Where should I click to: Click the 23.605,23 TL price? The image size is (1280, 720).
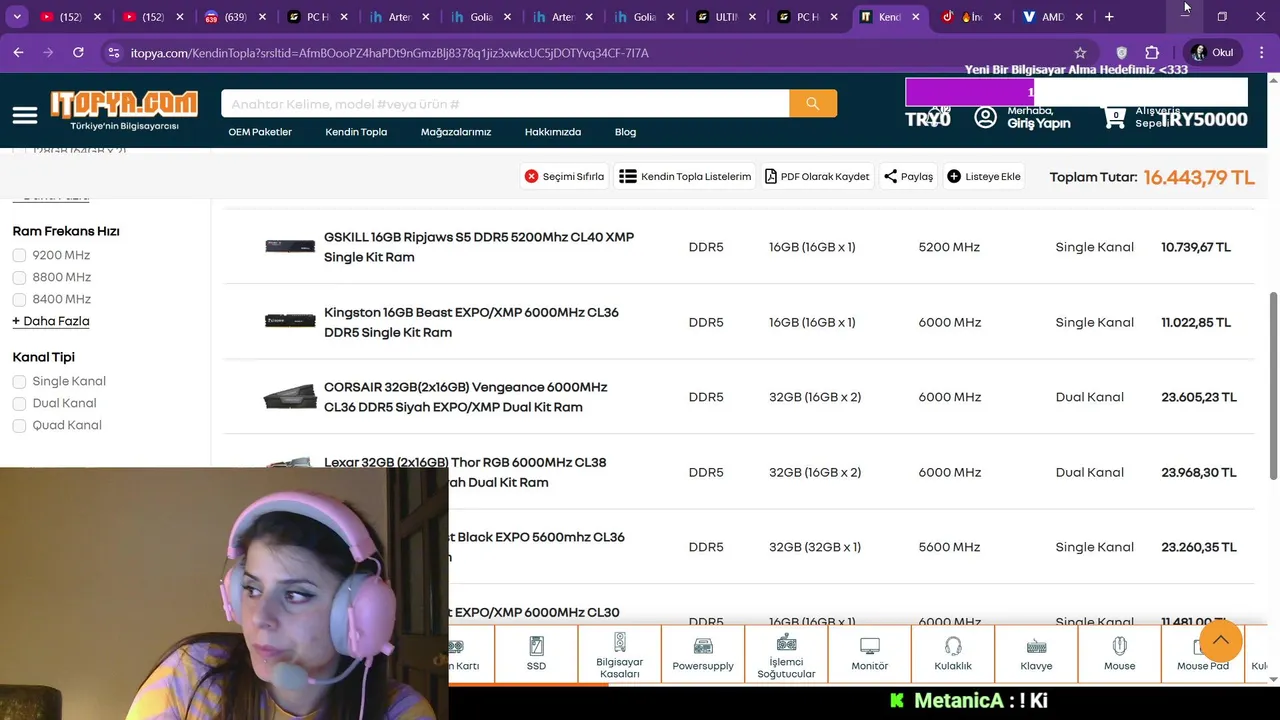point(1199,397)
